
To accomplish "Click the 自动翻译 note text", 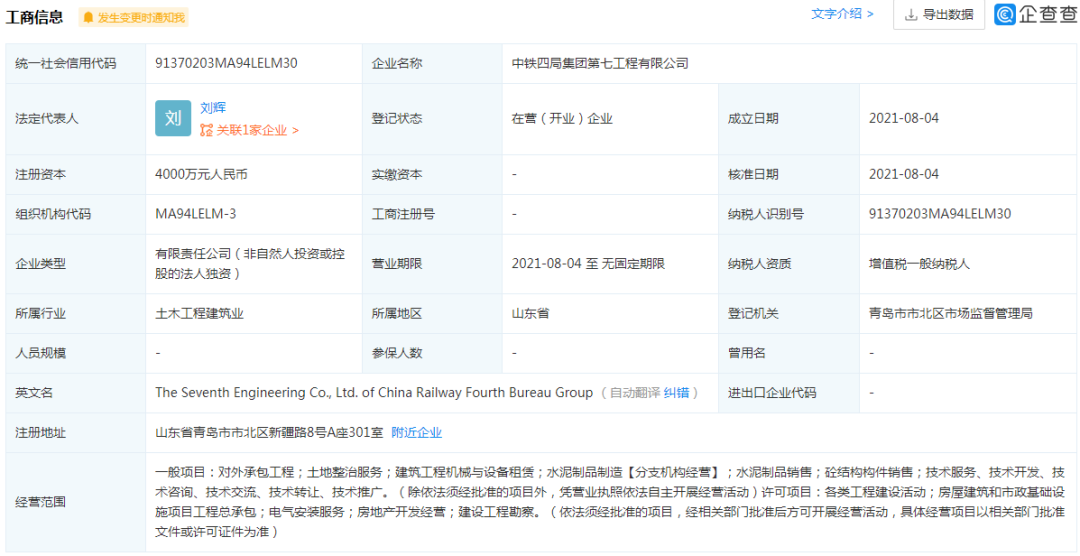I will point(635,393).
